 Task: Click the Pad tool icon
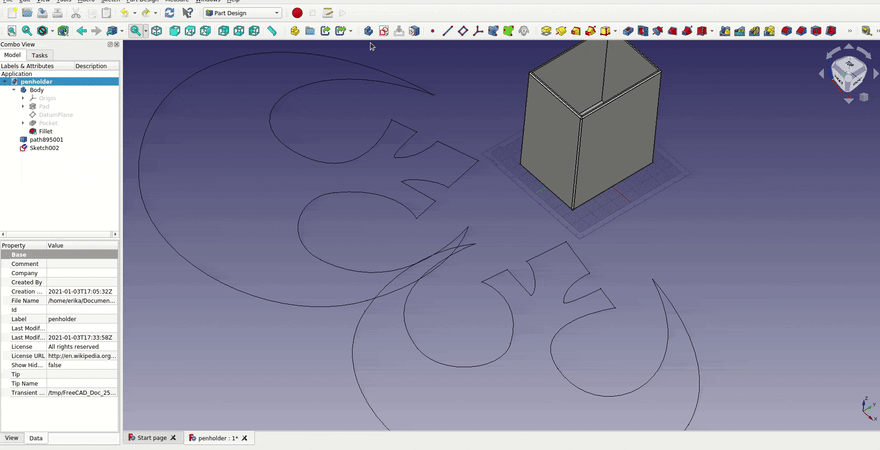pos(546,31)
